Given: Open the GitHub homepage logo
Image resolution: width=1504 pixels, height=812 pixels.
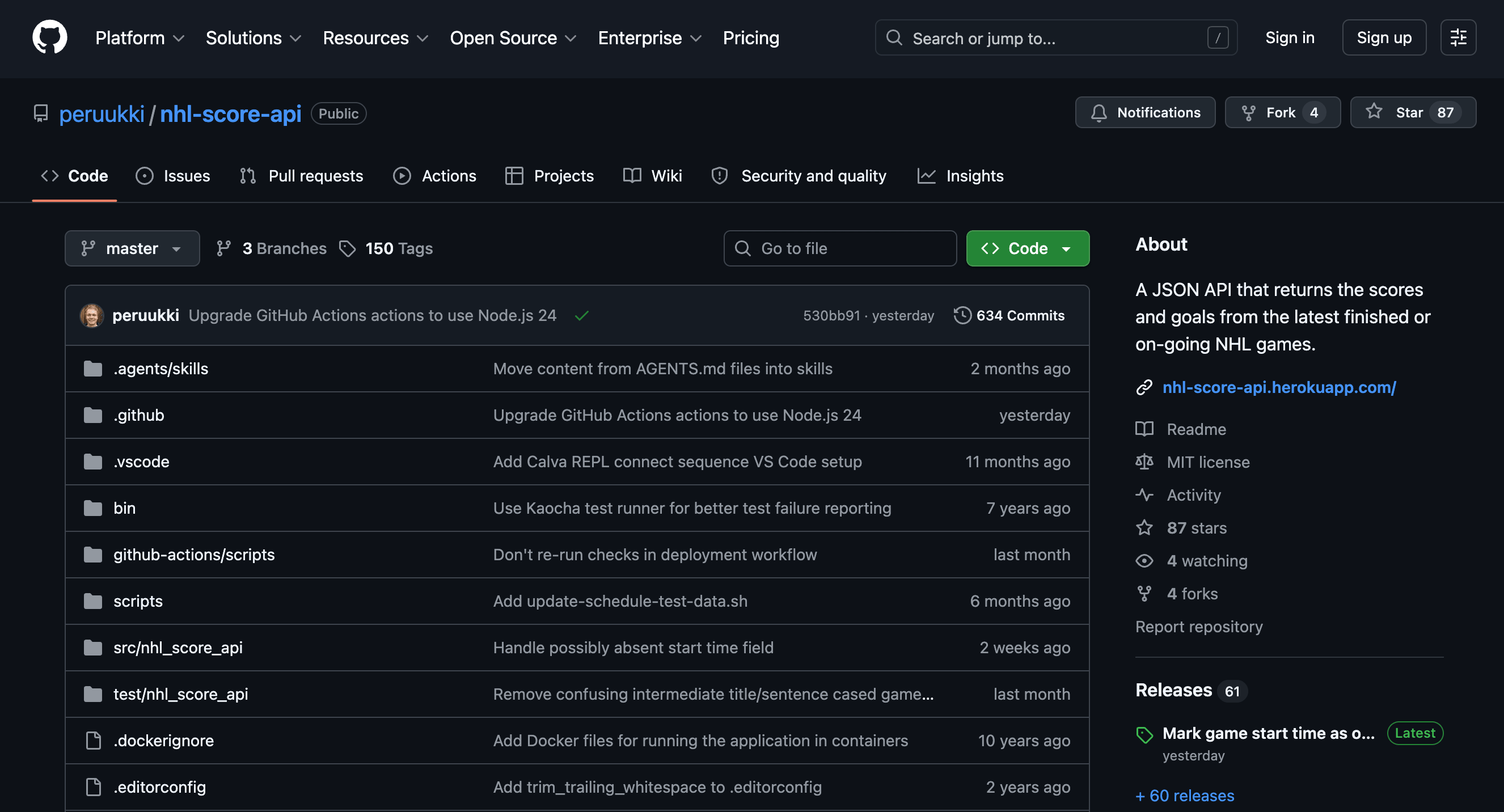Looking at the screenshot, I should tap(50, 37).
